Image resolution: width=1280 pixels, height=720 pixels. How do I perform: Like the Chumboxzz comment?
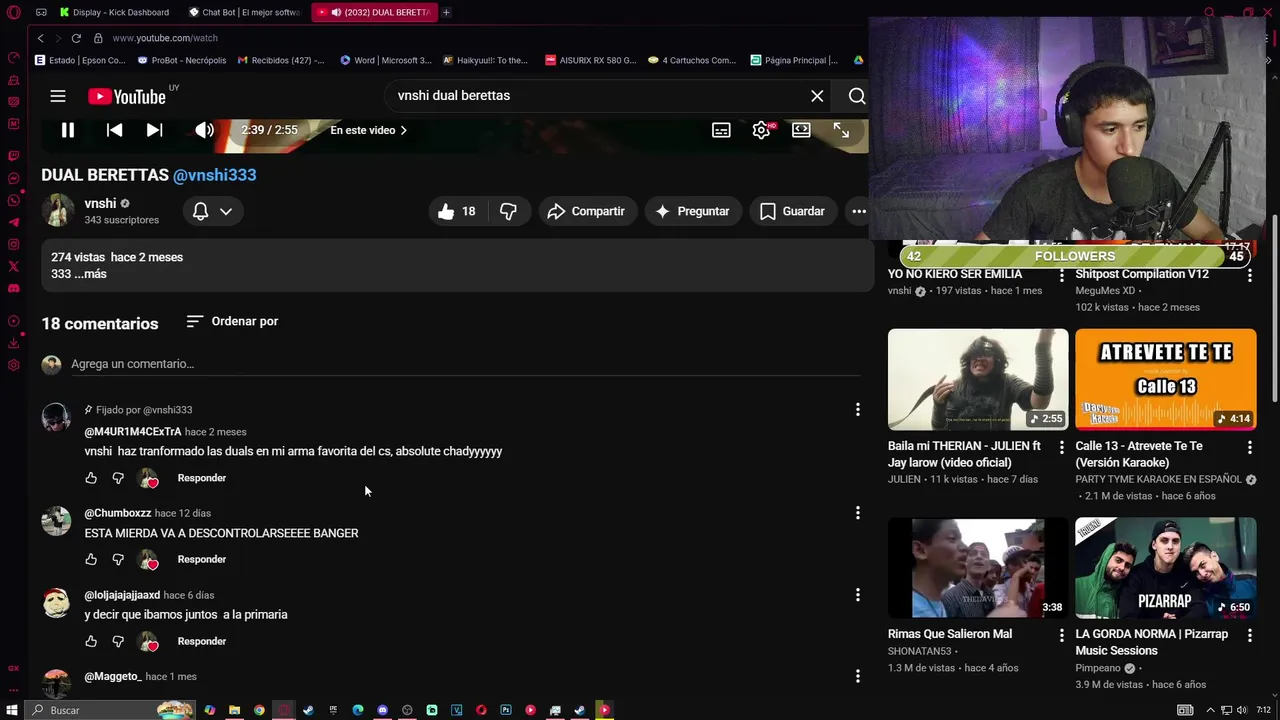click(x=91, y=559)
